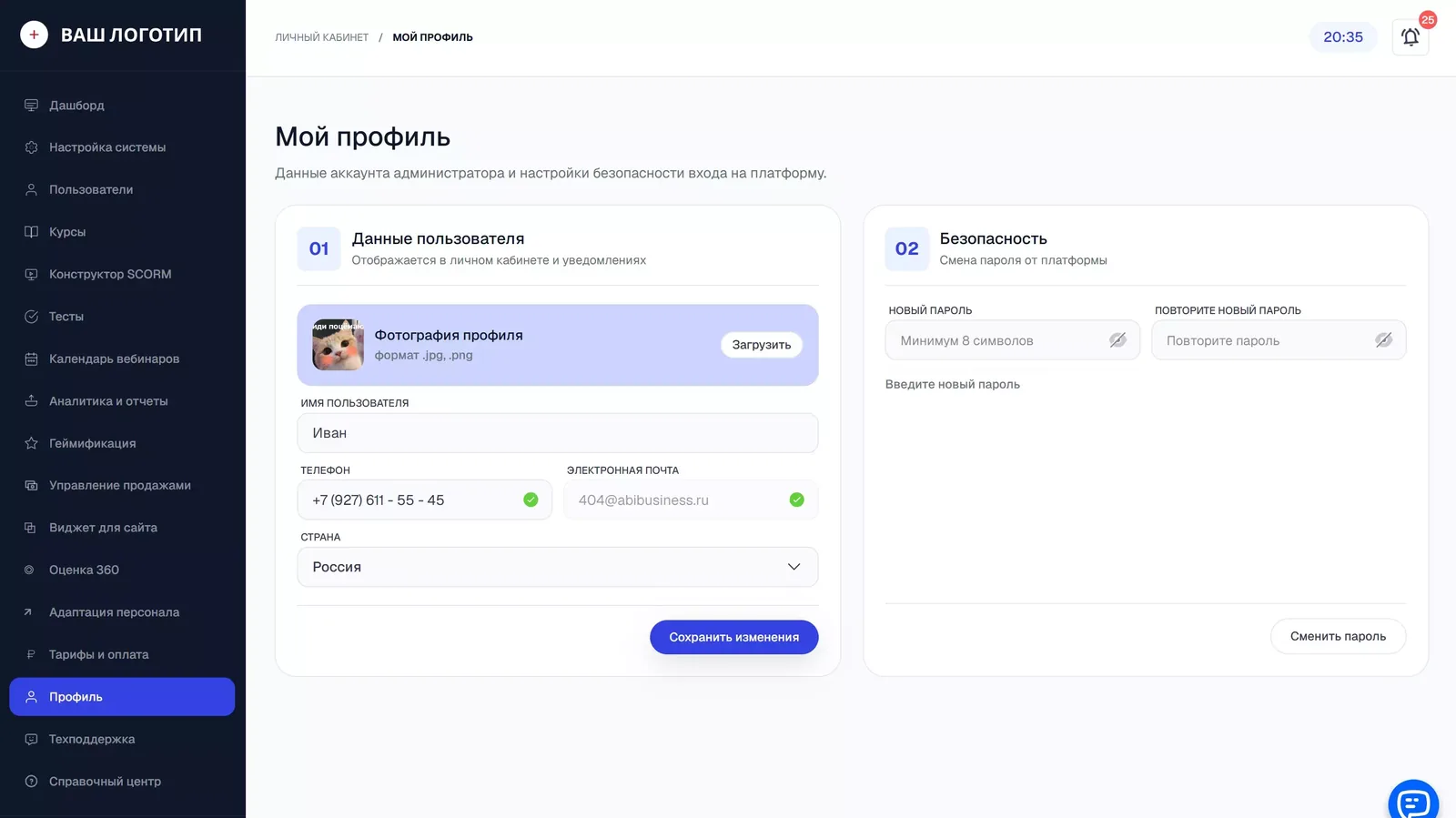Image resolution: width=1456 pixels, height=818 pixels.
Task: Show password in Новый пароль field
Action: point(1117,340)
